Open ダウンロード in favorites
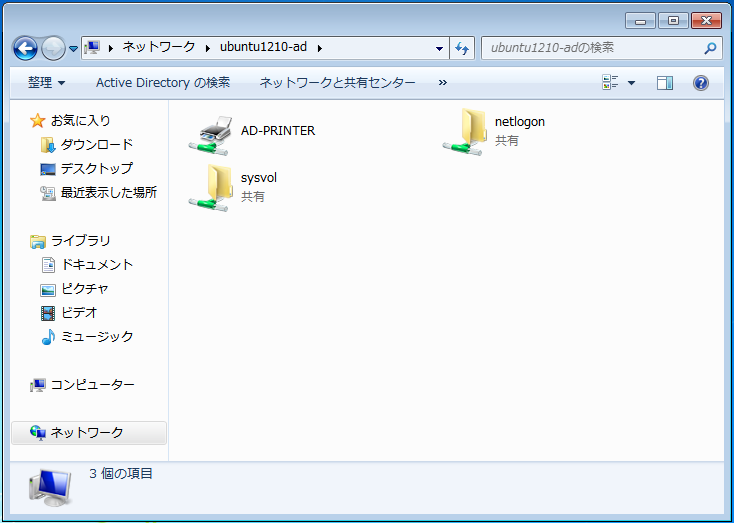The height and width of the screenshot is (523, 734). click(97, 145)
